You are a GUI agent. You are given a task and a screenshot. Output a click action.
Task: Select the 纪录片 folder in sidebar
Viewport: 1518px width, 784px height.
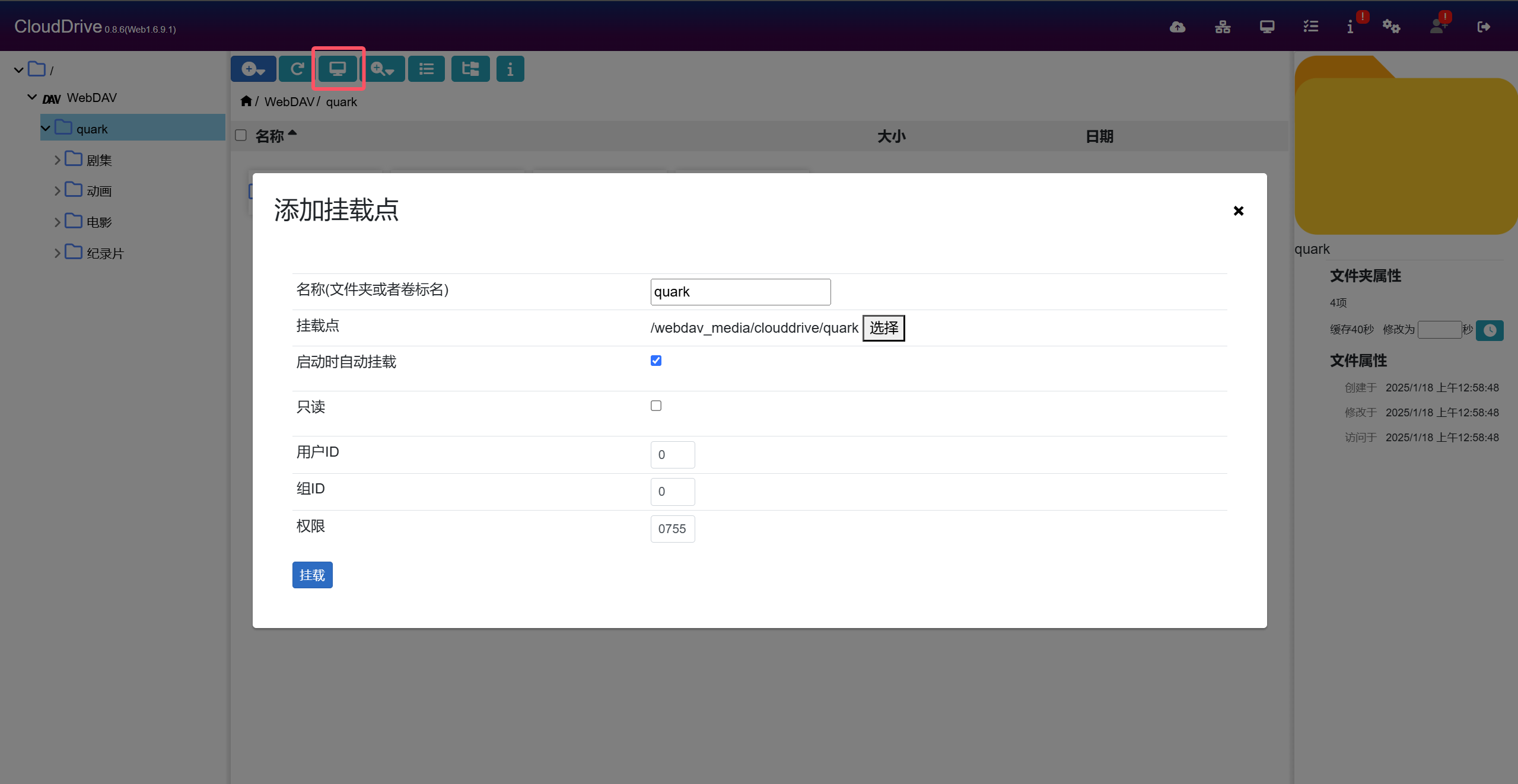click(105, 253)
